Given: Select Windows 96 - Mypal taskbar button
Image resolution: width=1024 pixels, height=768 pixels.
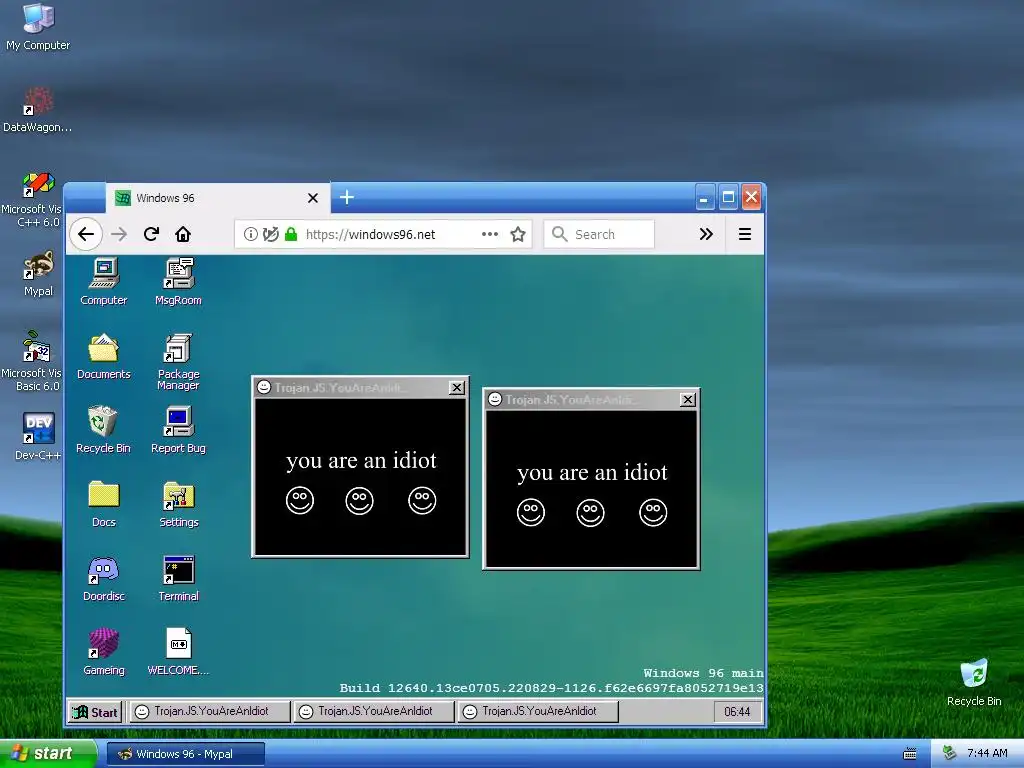Looking at the screenshot, I should click(185, 754).
